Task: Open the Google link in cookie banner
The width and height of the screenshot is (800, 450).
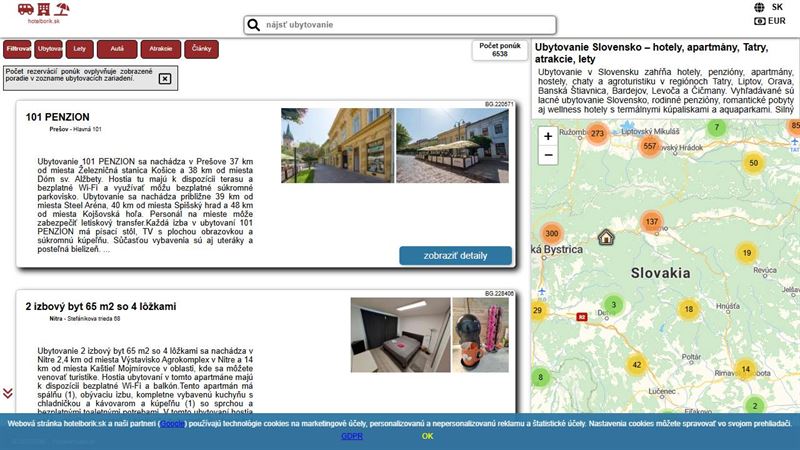Action: 172,423
